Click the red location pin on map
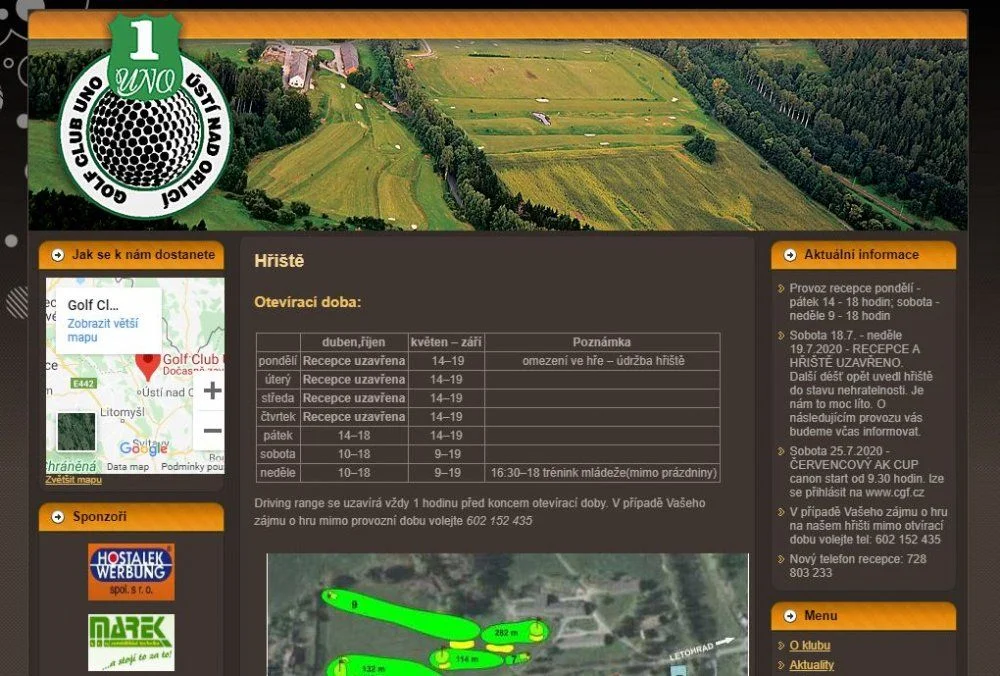The height and width of the screenshot is (676, 1000). [x=148, y=367]
